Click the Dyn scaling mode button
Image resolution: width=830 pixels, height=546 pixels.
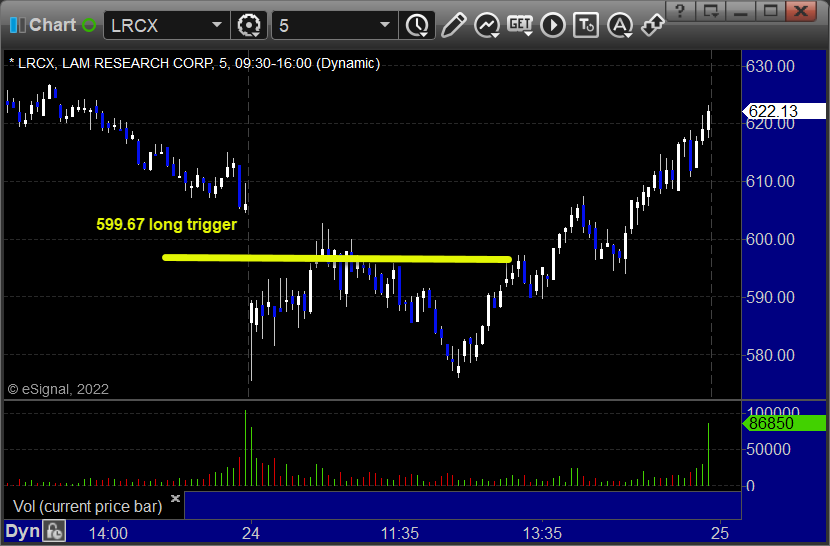coord(23,531)
